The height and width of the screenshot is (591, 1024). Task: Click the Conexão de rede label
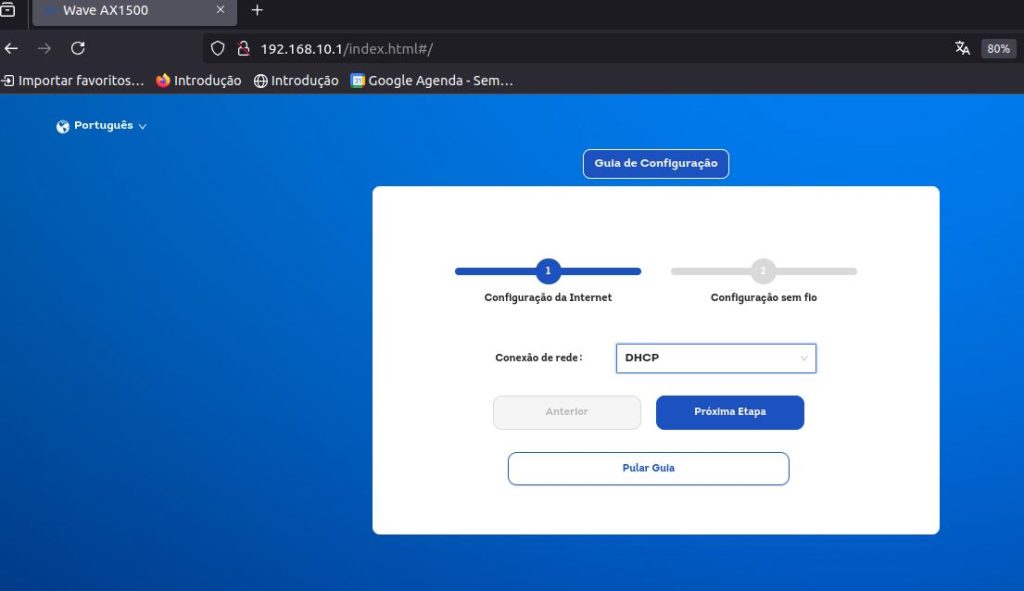(539, 357)
